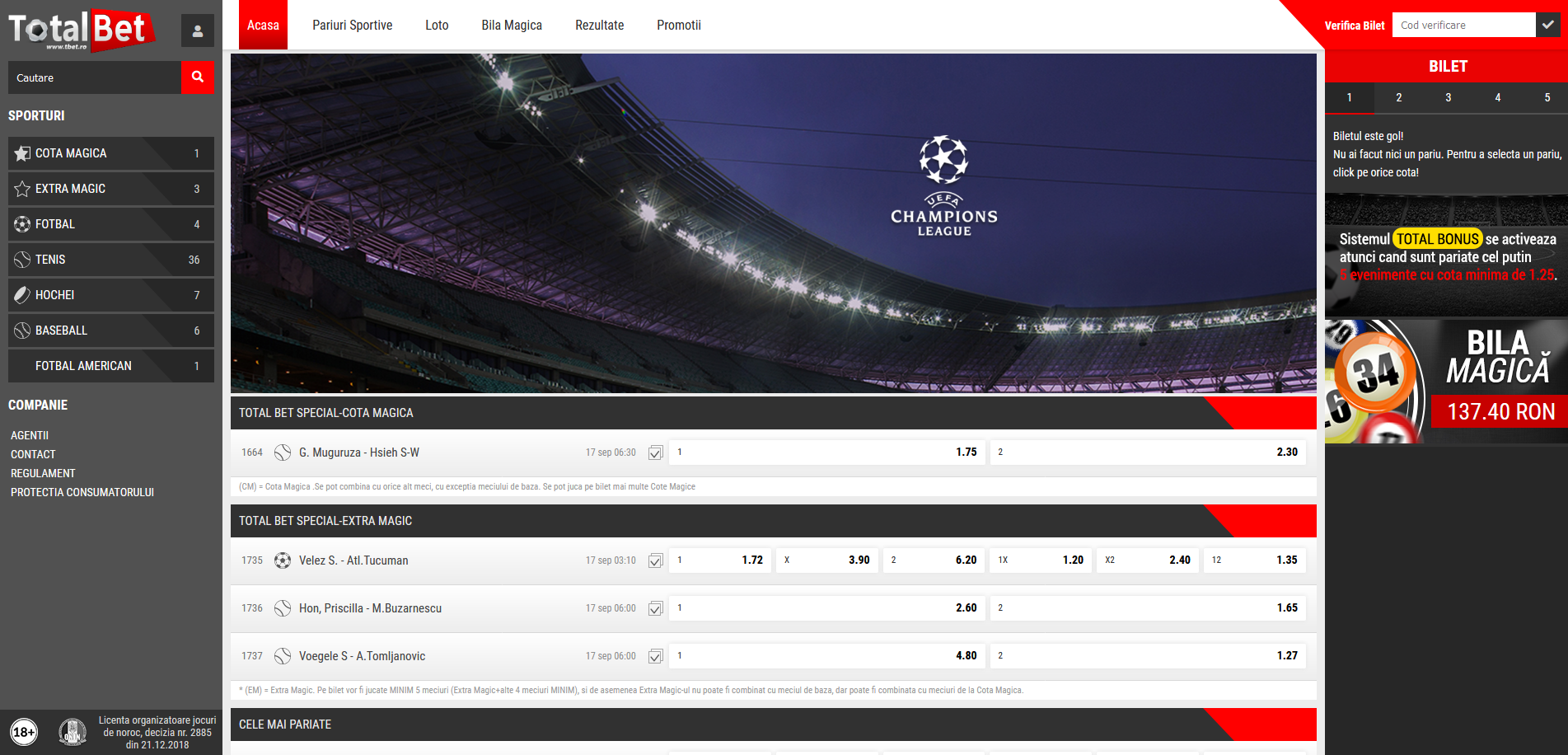Open AGENTII link
The width and height of the screenshot is (1568, 755).
[30, 435]
